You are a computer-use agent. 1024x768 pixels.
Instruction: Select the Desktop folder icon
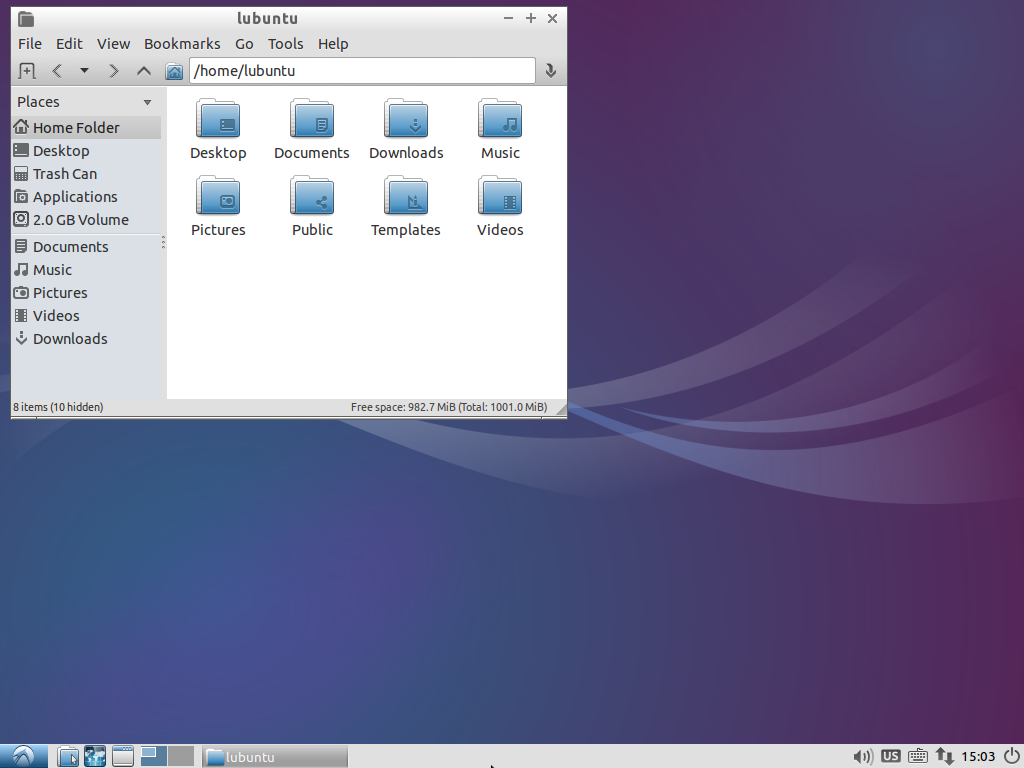click(218, 119)
